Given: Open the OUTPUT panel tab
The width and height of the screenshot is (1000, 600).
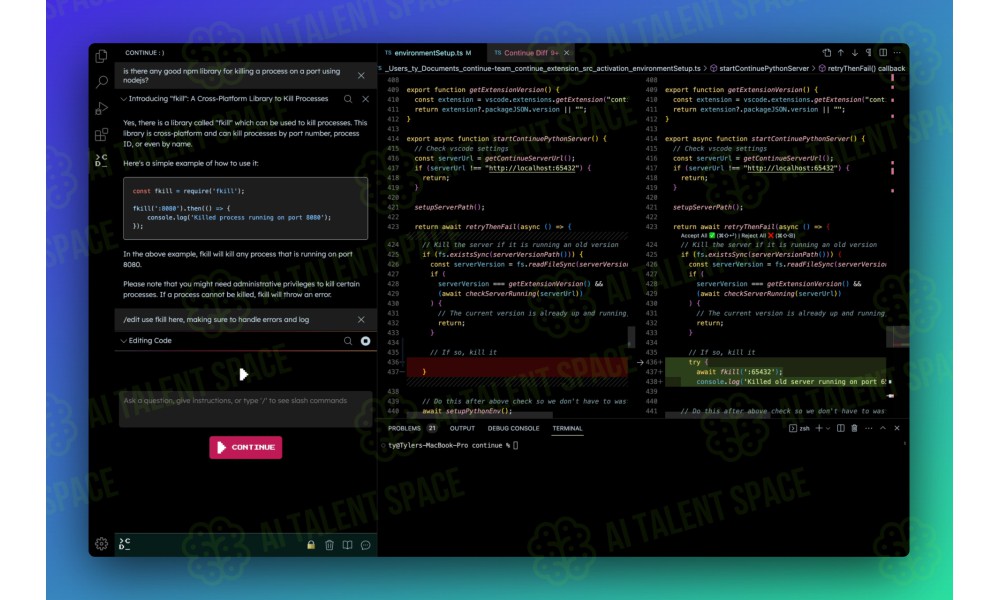Looking at the screenshot, I should pyautogui.click(x=462, y=428).
